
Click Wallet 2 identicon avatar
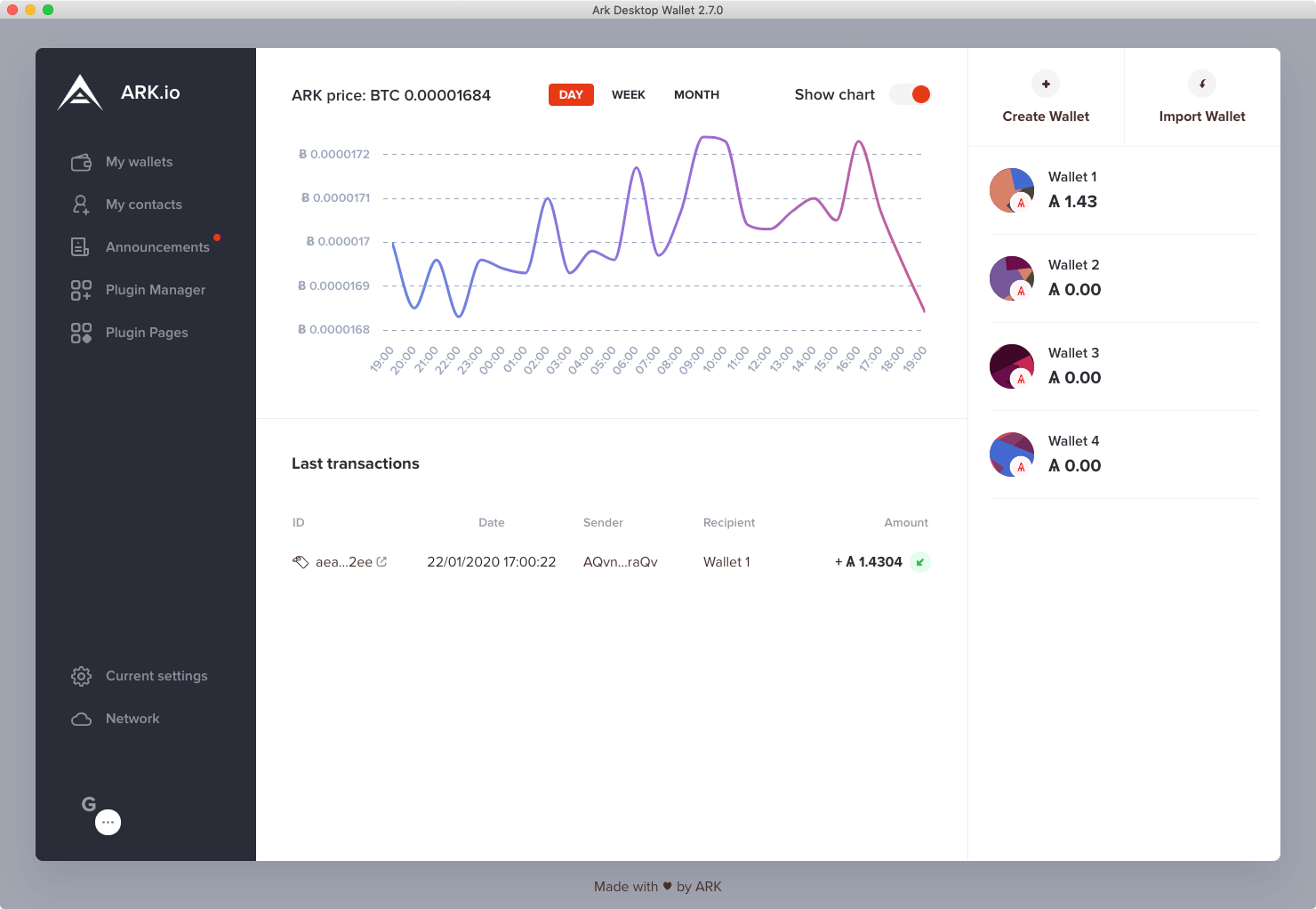(1012, 278)
